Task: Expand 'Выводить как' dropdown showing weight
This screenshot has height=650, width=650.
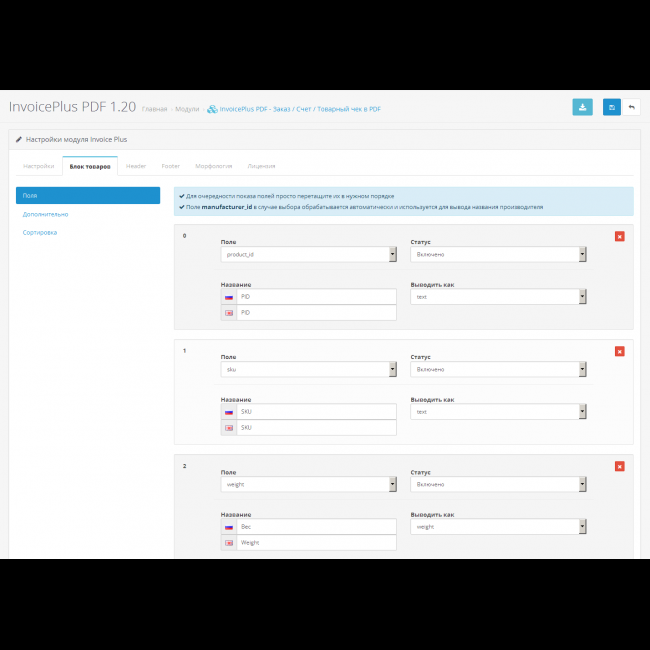Action: 498,527
